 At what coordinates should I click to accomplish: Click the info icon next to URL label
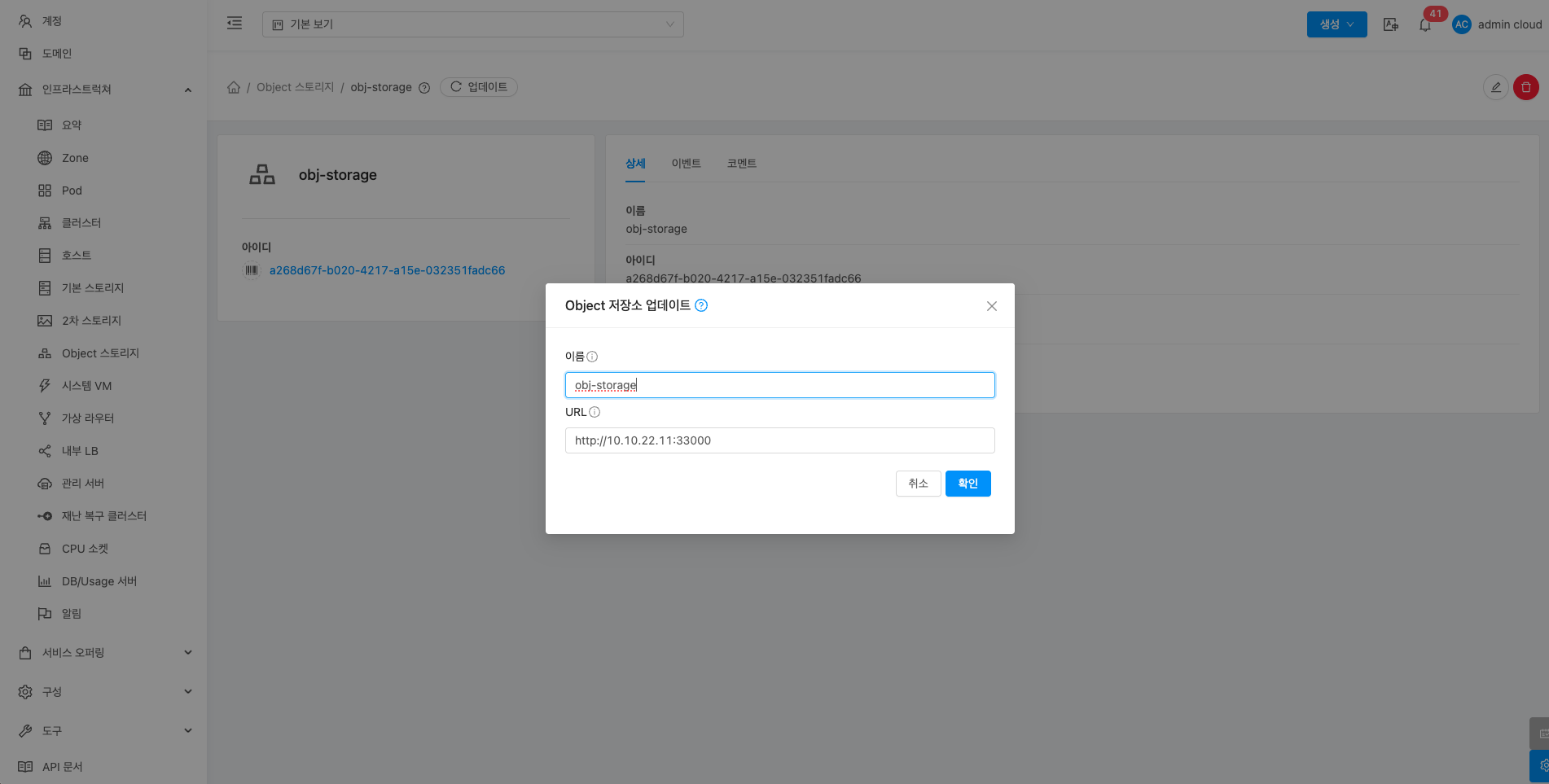tap(595, 412)
